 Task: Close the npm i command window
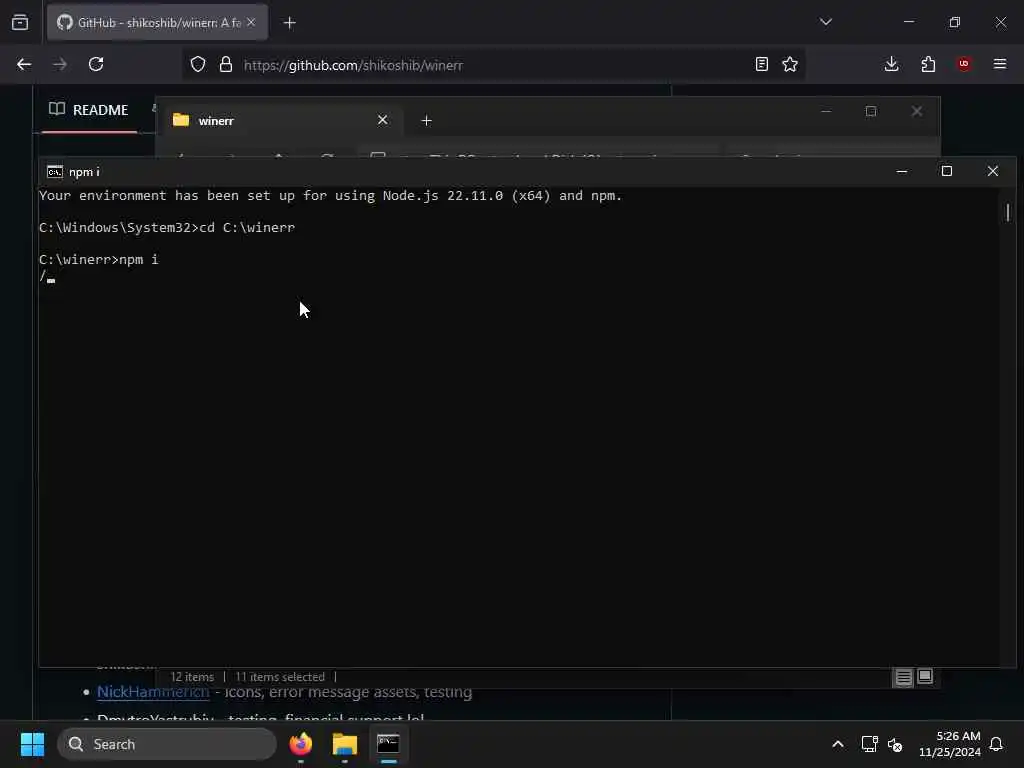pyautogui.click(x=993, y=171)
